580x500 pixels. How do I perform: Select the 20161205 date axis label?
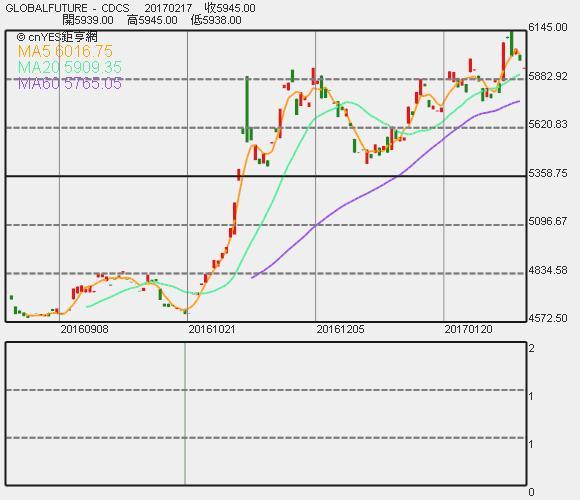coord(340,329)
